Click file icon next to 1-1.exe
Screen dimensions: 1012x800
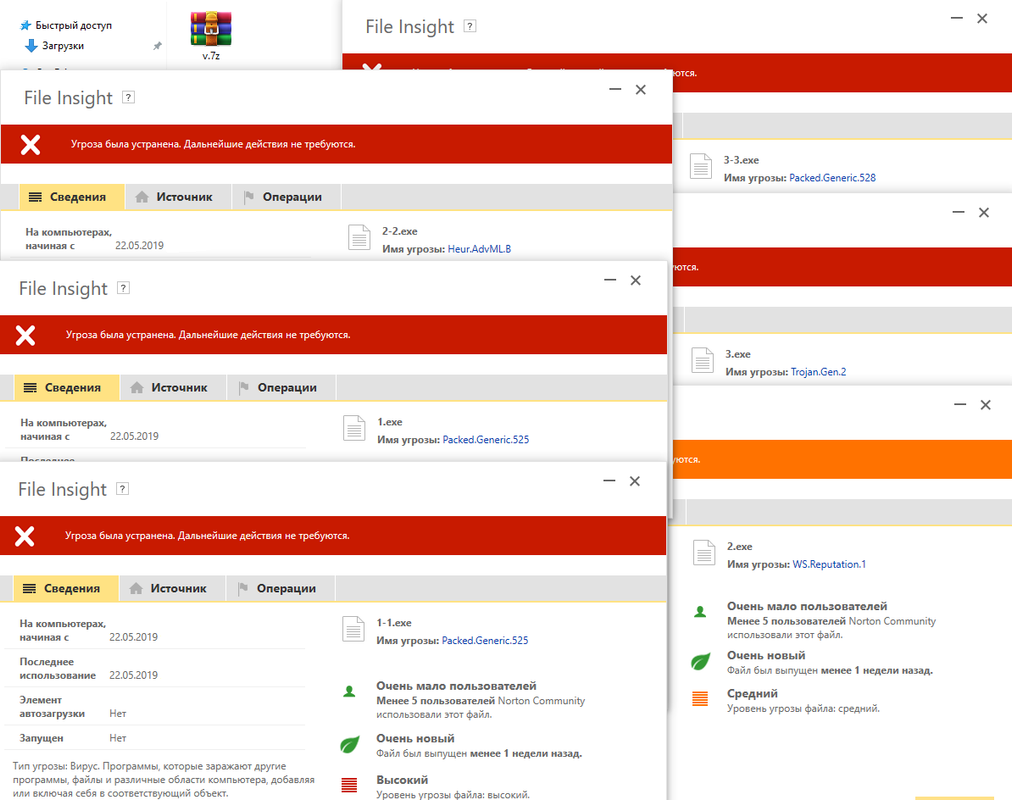pyautogui.click(x=353, y=629)
